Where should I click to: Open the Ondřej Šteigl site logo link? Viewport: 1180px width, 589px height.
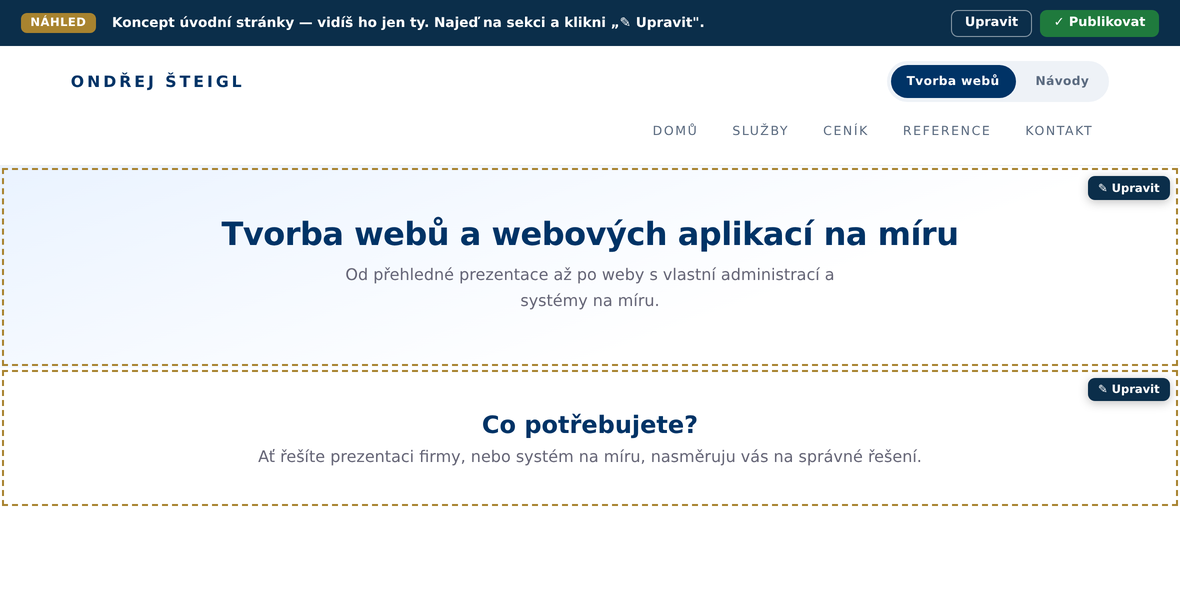click(157, 81)
